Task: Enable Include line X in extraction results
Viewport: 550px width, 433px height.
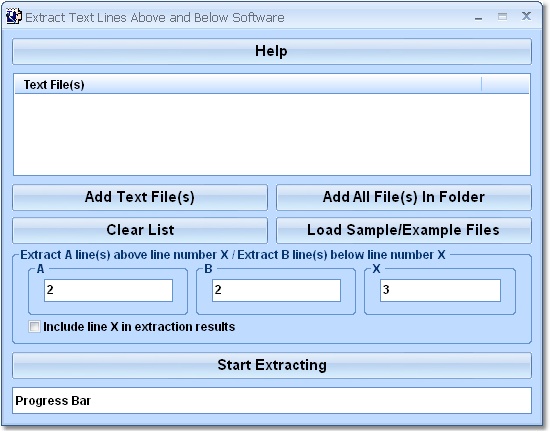Action: tap(34, 327)
